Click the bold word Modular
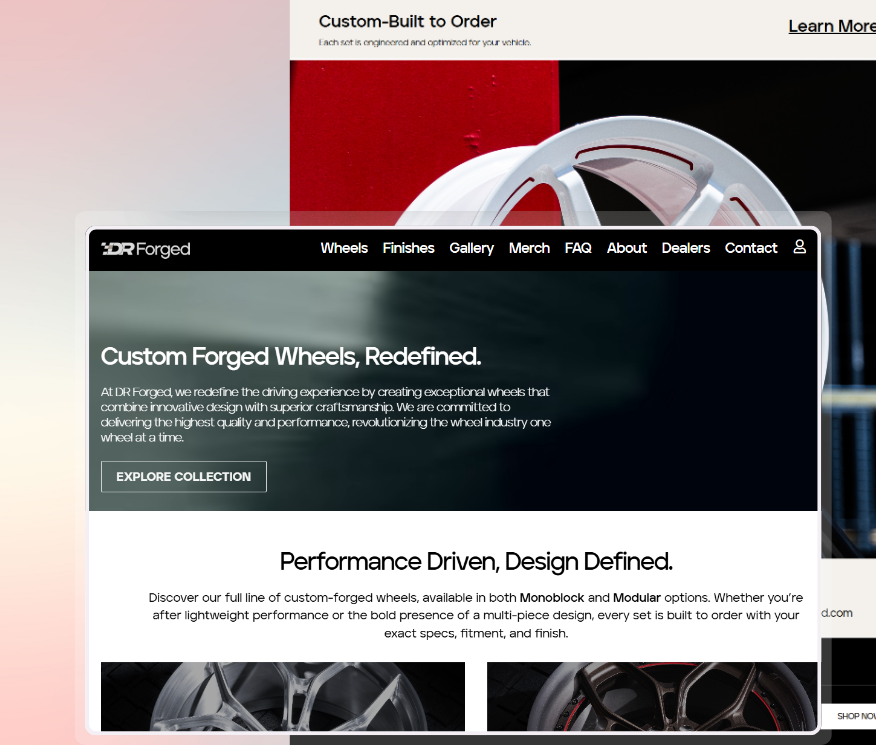876x745 pixels. tap(637, 598)
